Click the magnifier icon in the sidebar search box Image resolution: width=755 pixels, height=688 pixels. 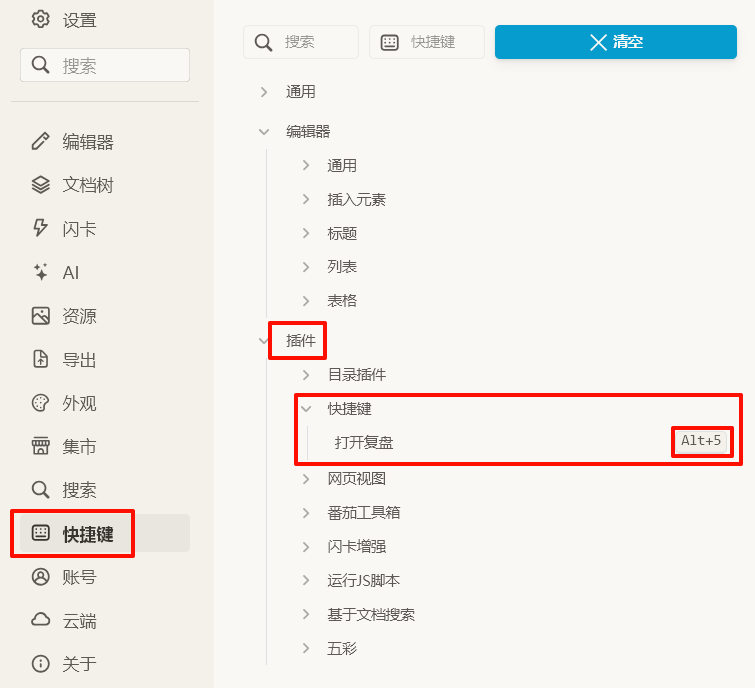(x=40, y=65)
